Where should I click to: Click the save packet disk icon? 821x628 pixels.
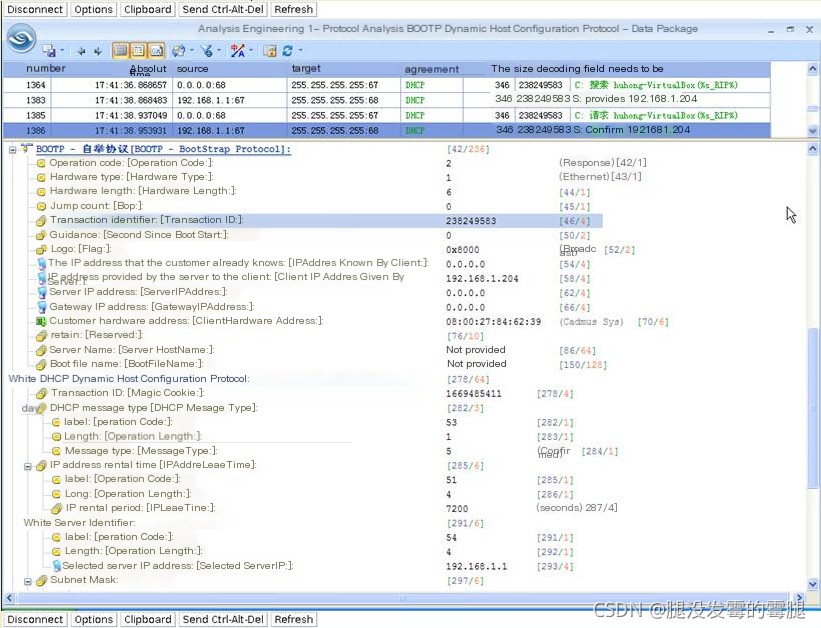point(50,51)
